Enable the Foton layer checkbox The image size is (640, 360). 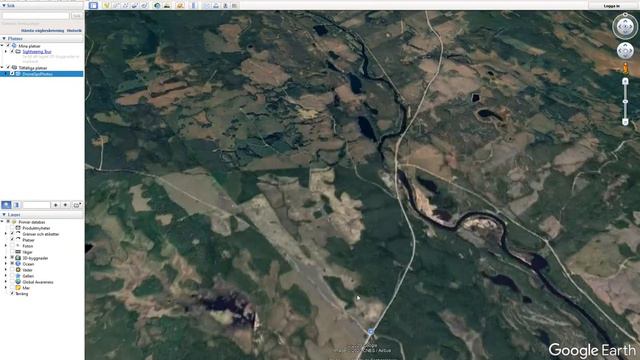(12, 246)
